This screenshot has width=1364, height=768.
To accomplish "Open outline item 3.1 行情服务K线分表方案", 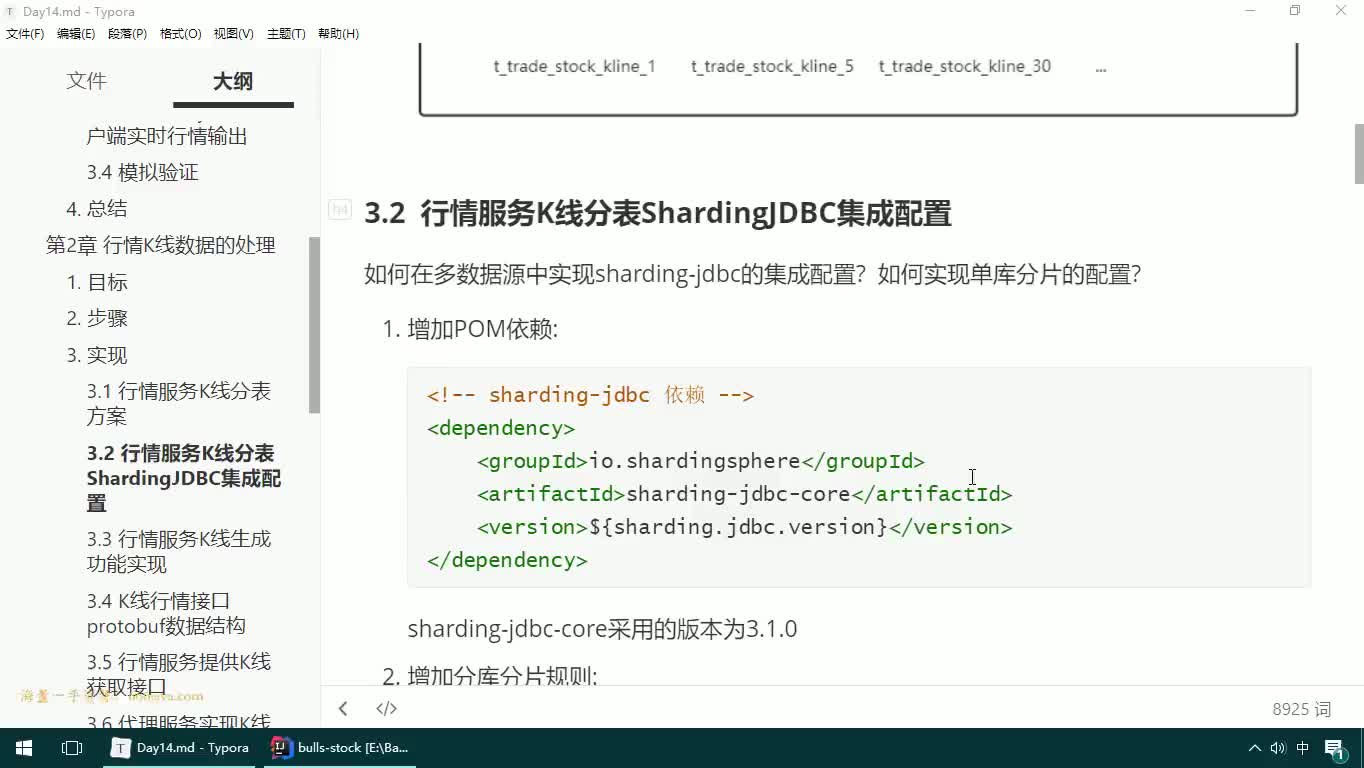I will (x=178, y=403).
